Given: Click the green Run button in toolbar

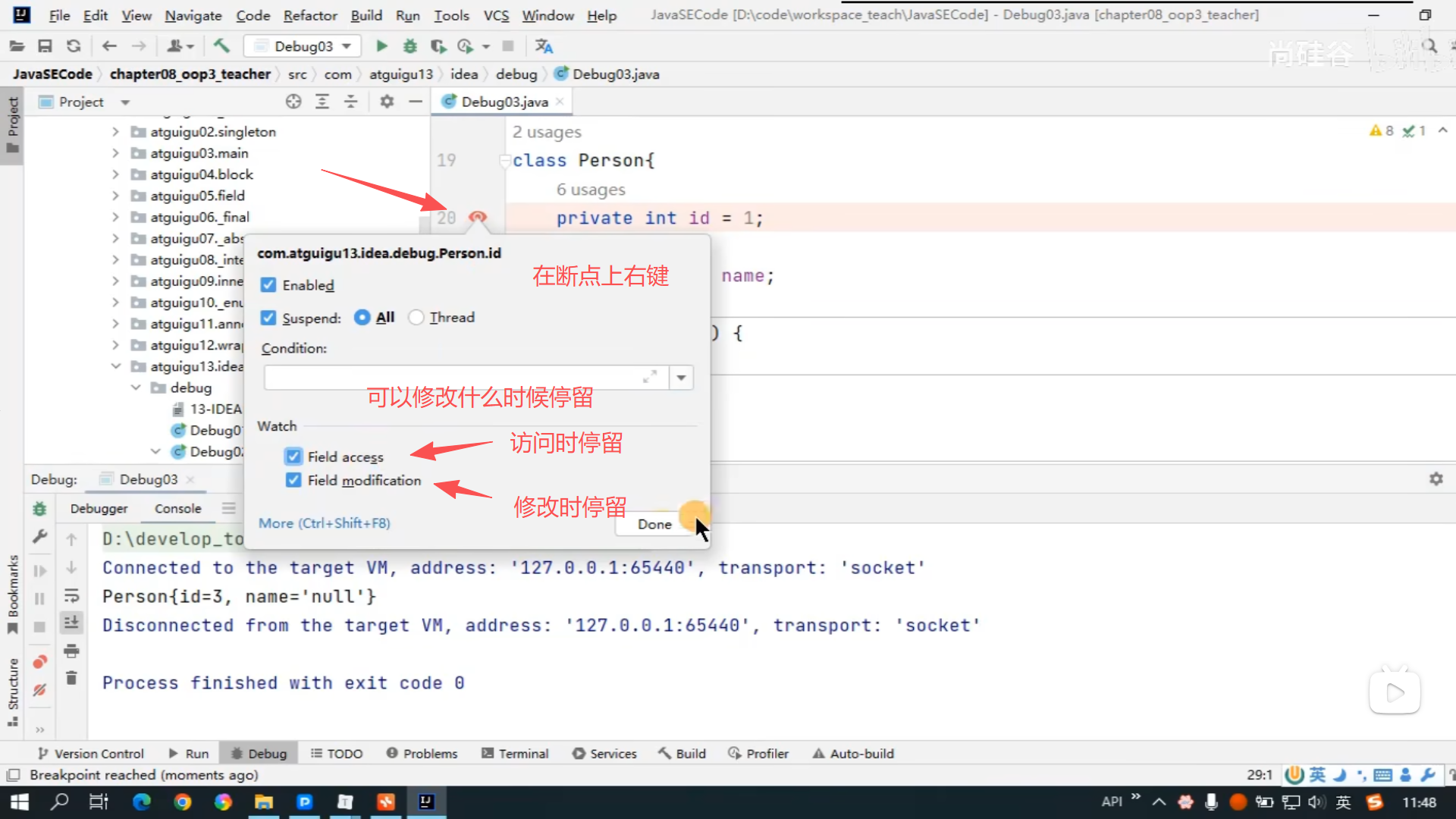Looking at the screenshot, I should [x=381, y=46].
